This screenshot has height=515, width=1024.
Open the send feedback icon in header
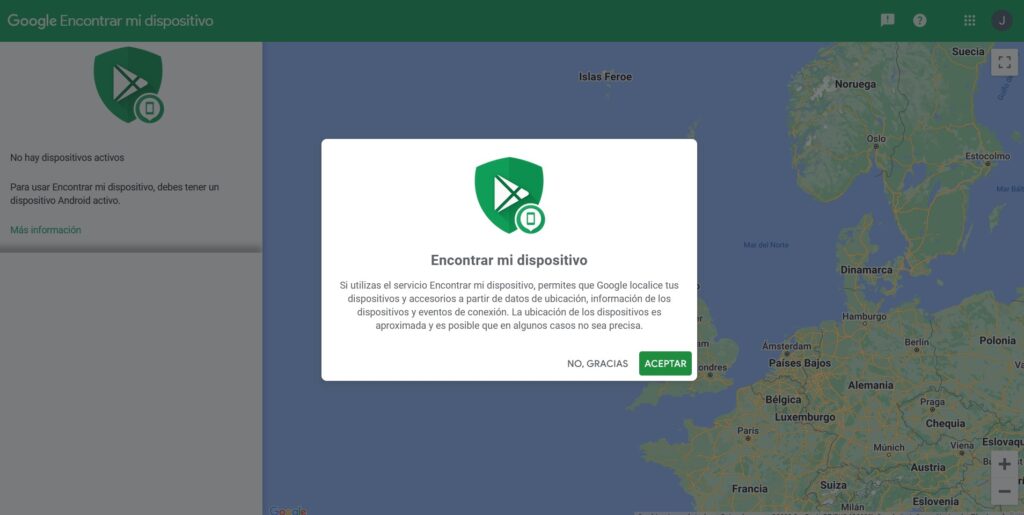(x=888, y=20)
